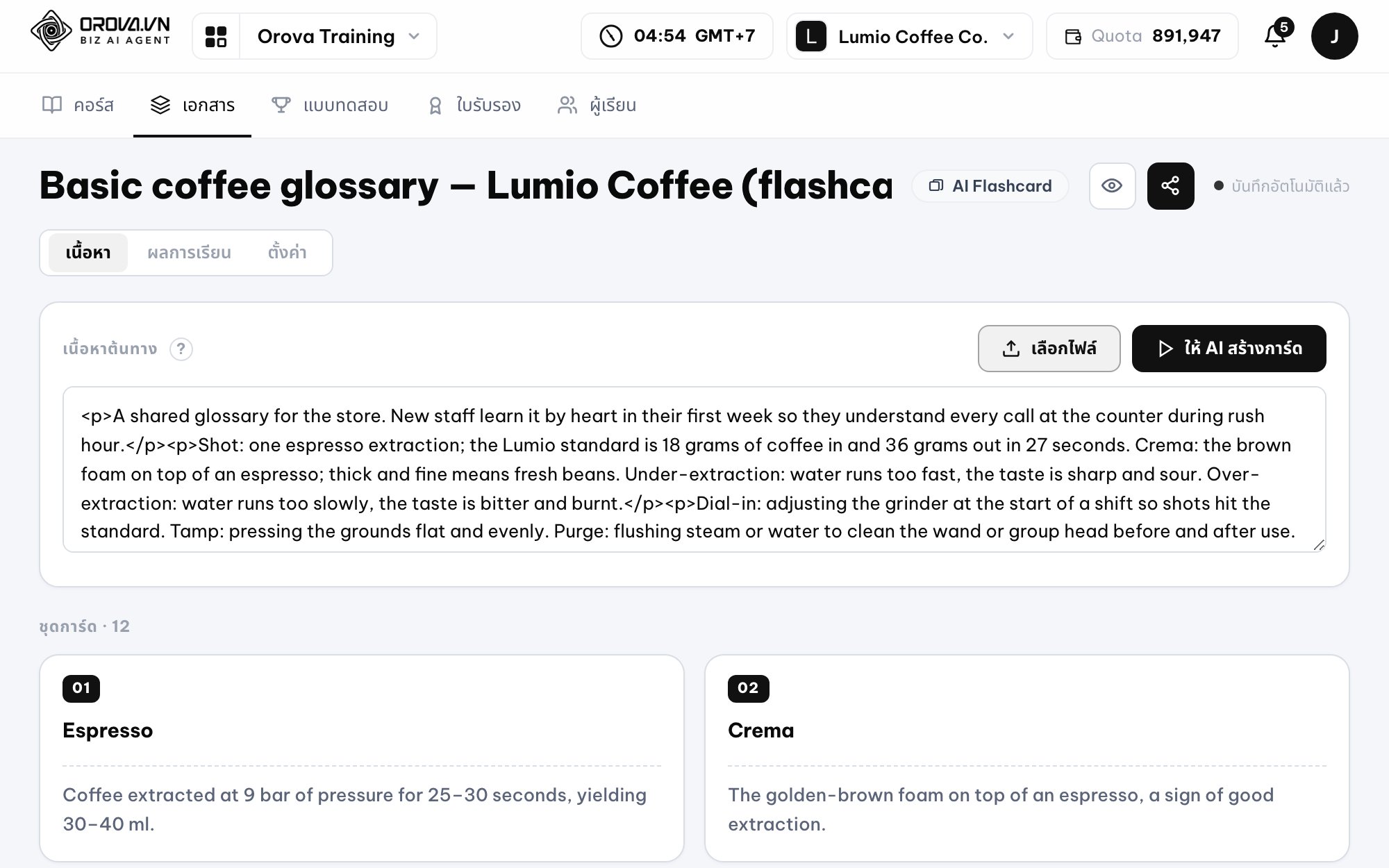Click the black share icon button
The width and height of the screenshot is (1389, 868).
(x=1170, y=186)
